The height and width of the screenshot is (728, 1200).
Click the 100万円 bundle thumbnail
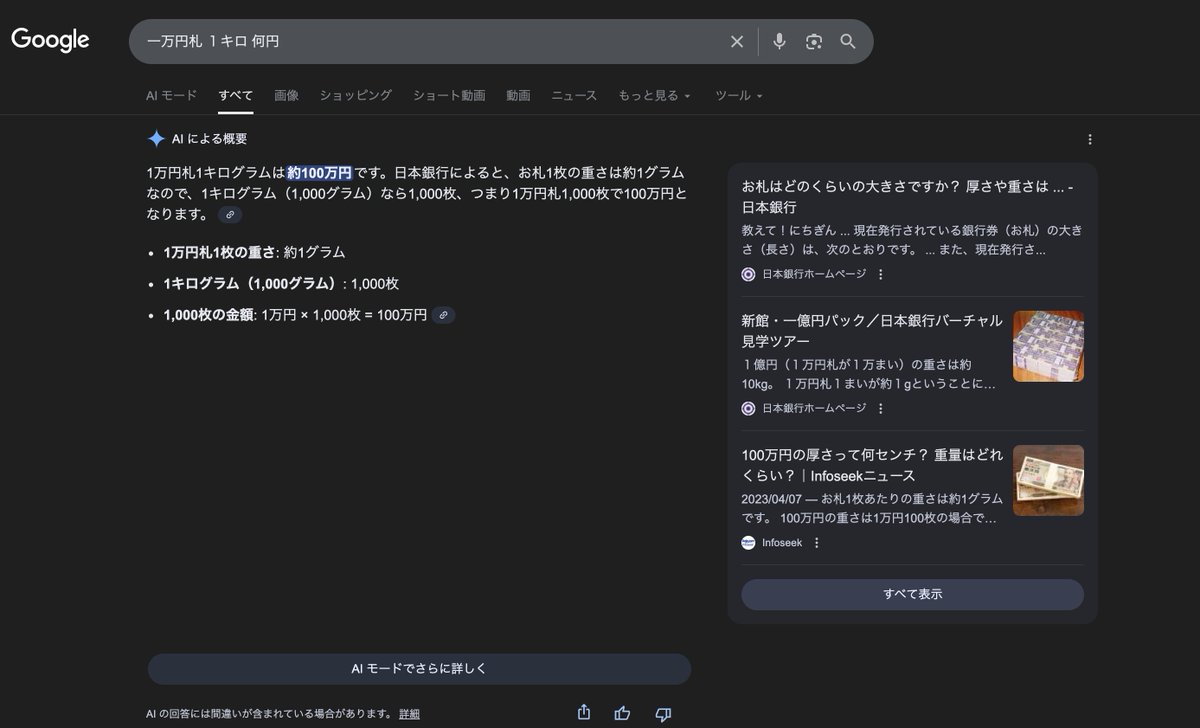coord(1048,480)
